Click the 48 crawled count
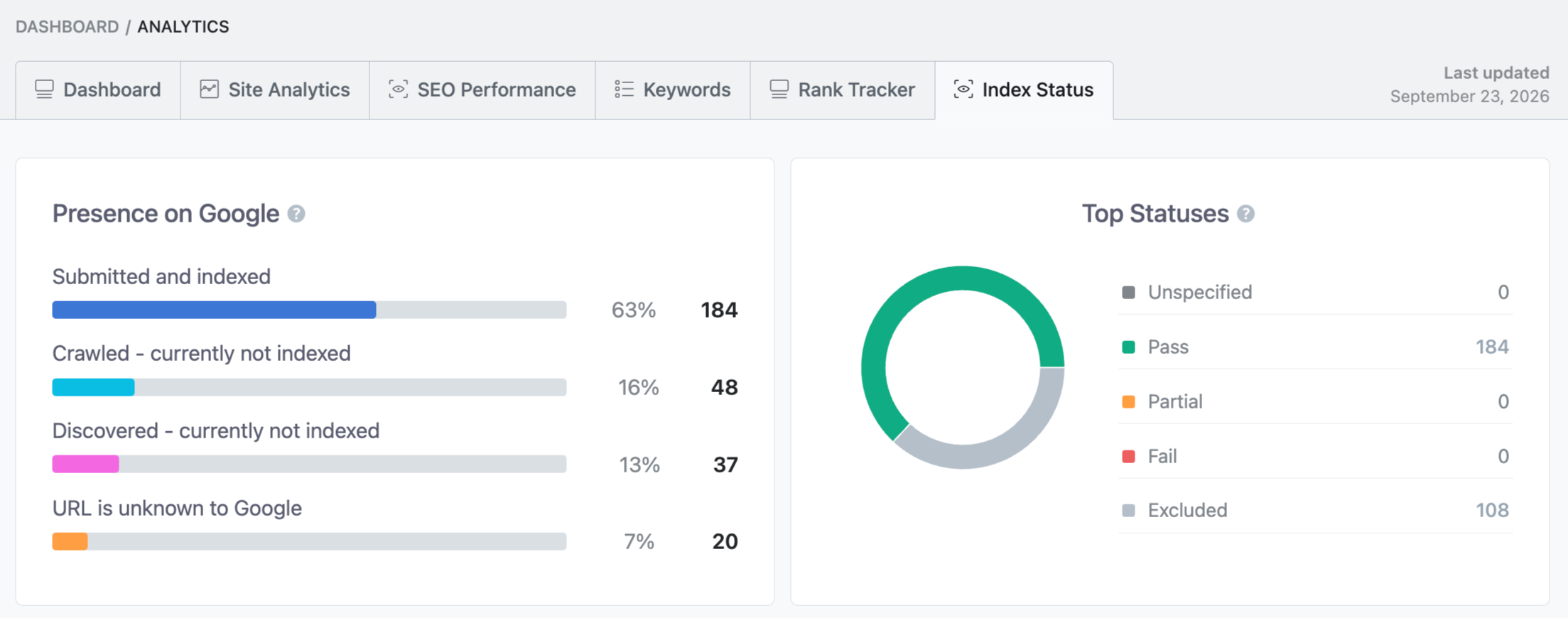The image size is (1568, 618). 725,388
